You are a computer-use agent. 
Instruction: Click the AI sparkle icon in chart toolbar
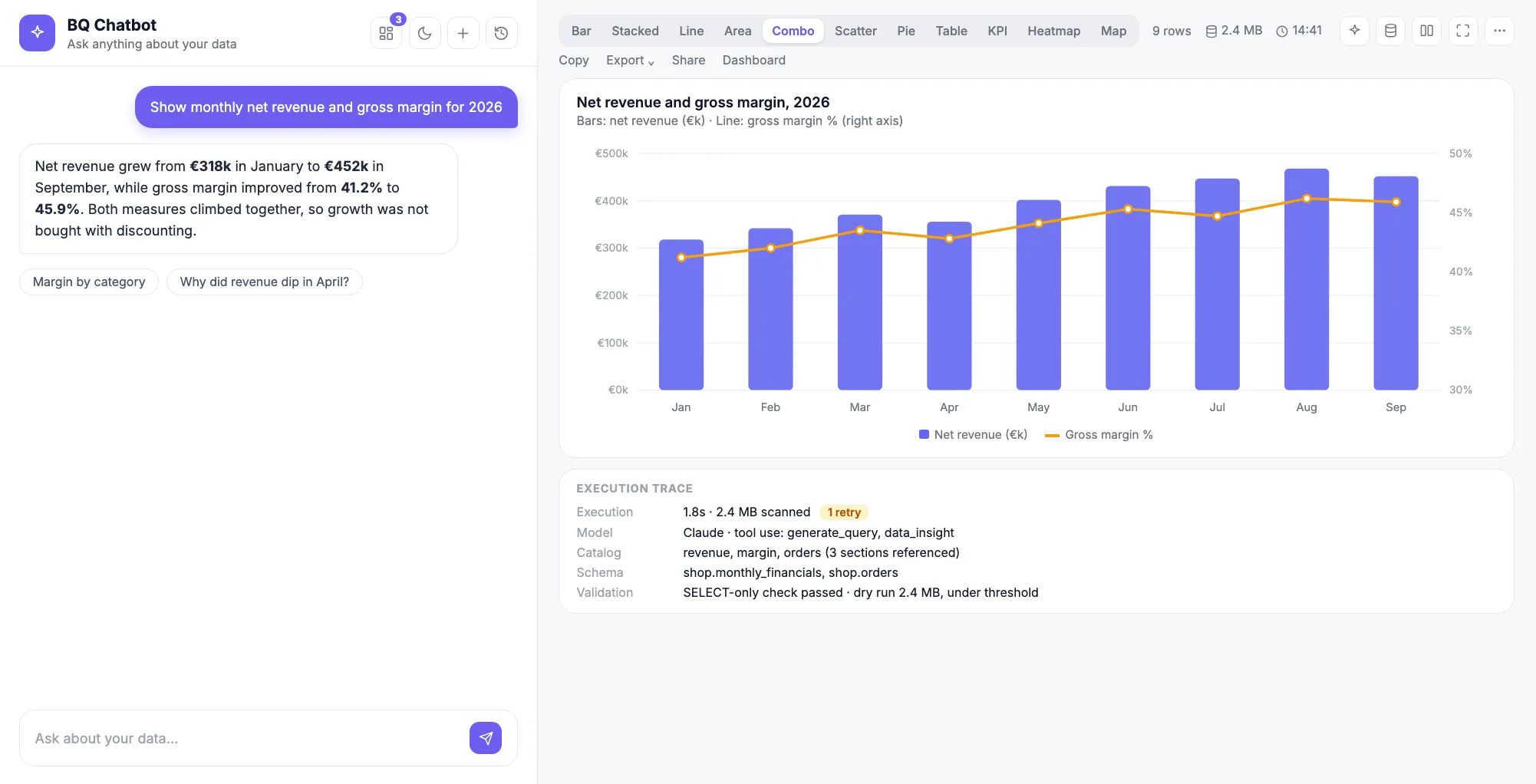(1354, 31)
